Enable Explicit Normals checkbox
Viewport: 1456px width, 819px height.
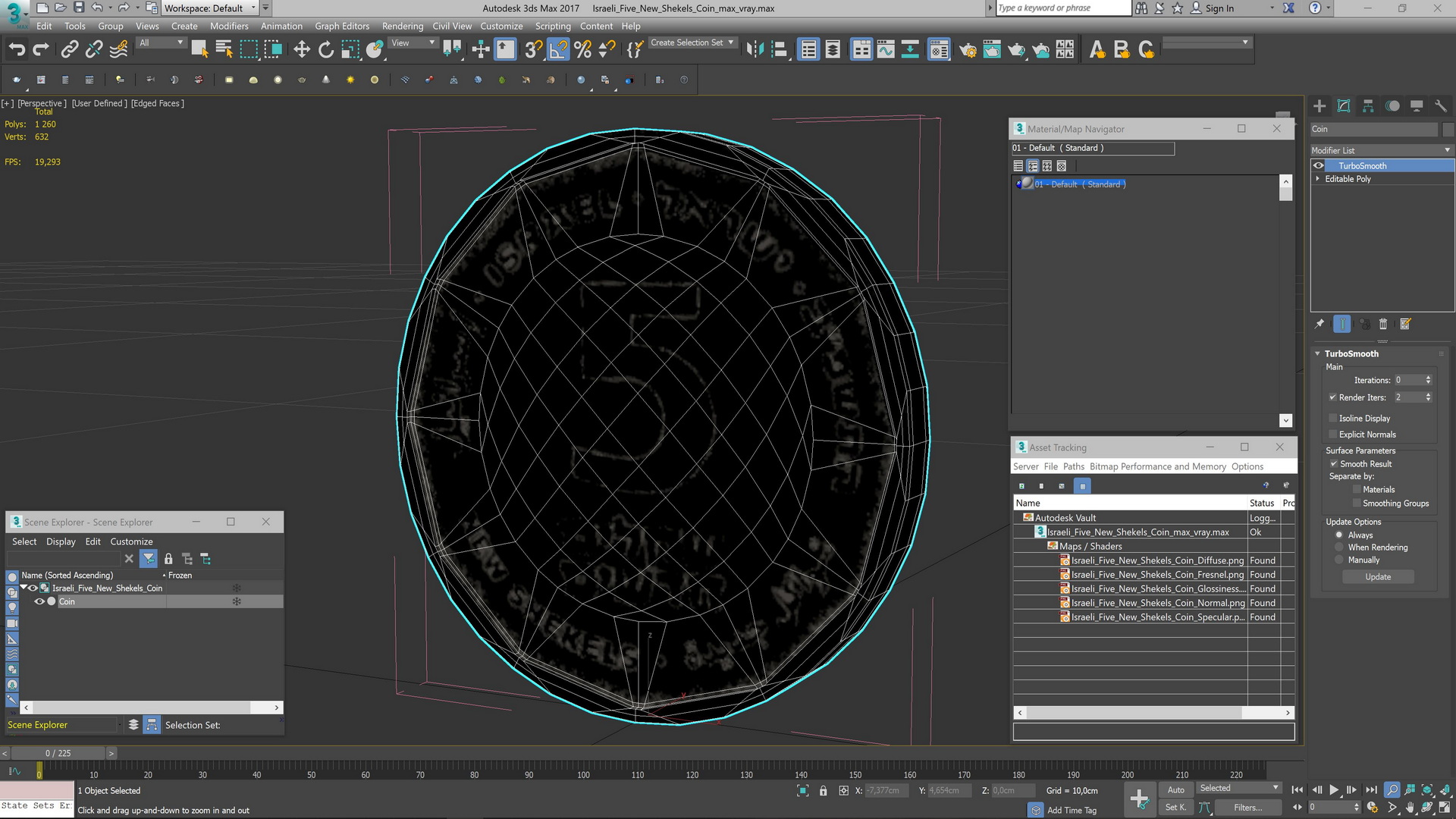pyautogui.click(x=1332, y=435)
